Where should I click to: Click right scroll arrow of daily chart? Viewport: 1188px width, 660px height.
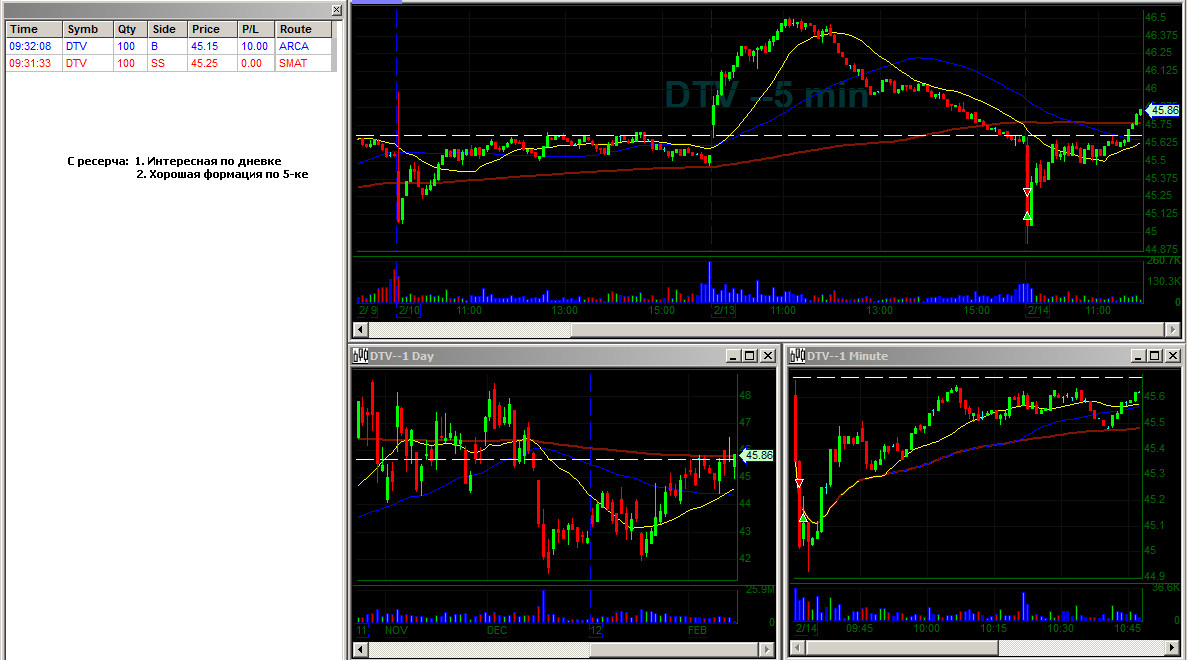point(767,649)
